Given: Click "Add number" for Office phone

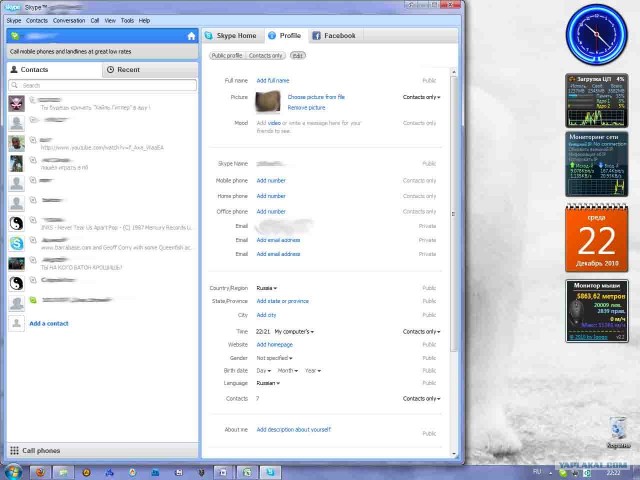Looking at the screenshot, I should point(271,212).
